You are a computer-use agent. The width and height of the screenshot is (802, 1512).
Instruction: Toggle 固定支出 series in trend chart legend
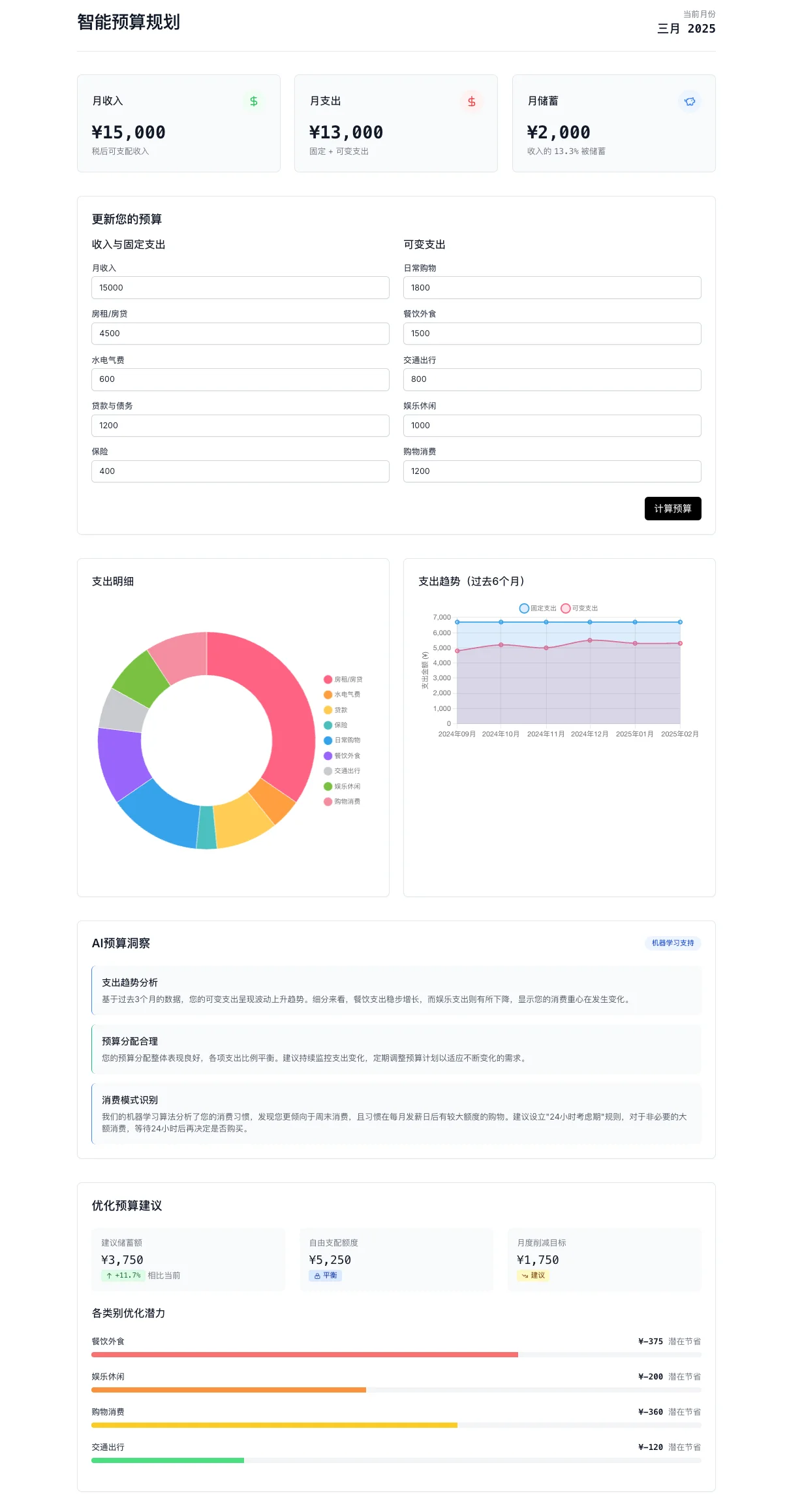(538, 608)
